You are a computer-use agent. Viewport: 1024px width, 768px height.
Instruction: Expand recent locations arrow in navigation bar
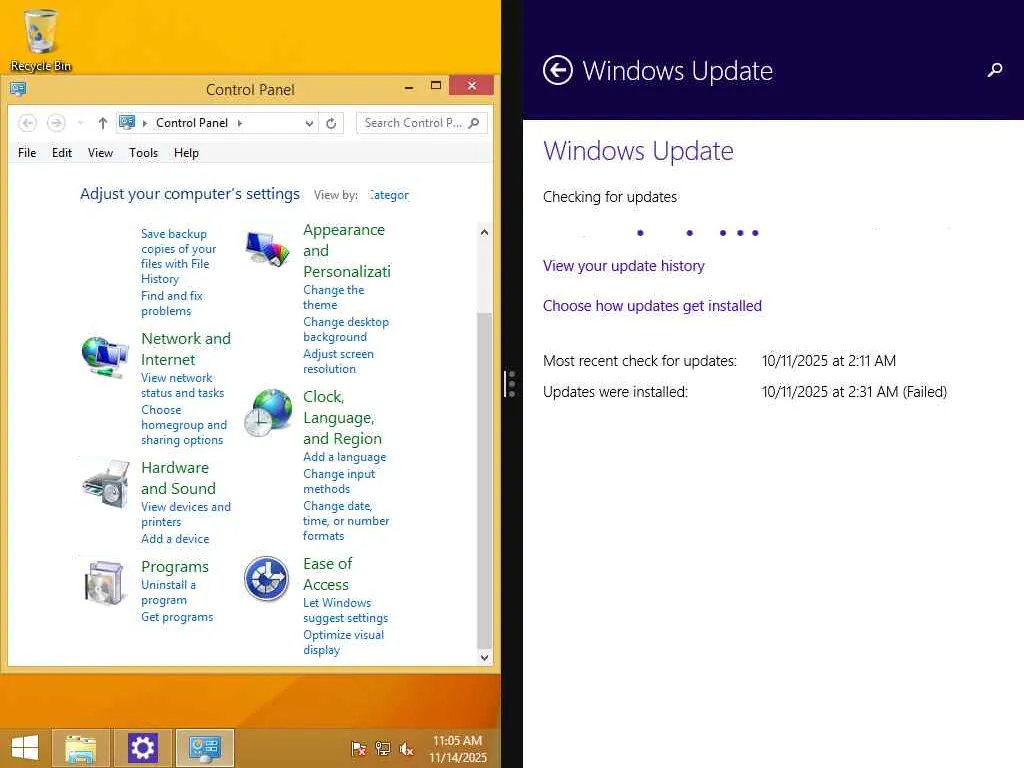tap(80, 123)
